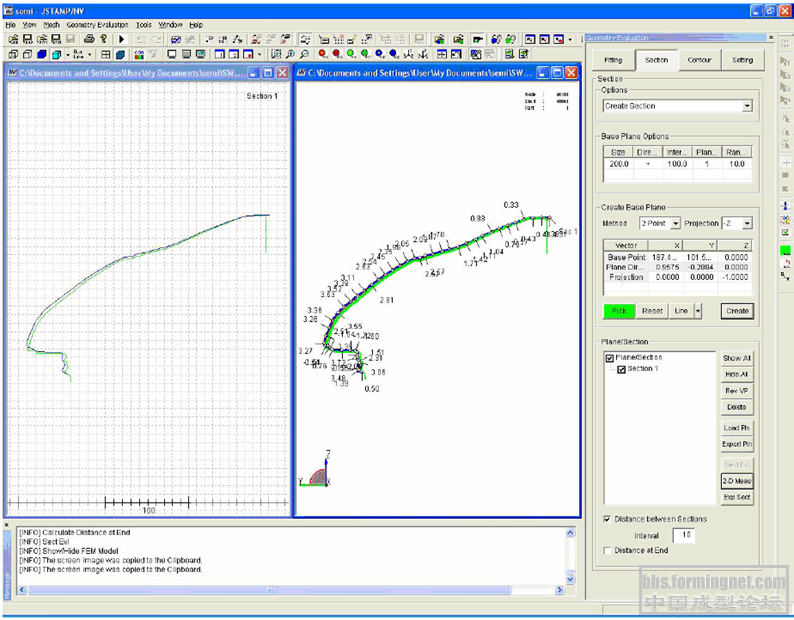The width and height of the screenshot is (794, 620).
Task: Click the undo arrow toolbar icon
Action: click(x=141, y=39)
